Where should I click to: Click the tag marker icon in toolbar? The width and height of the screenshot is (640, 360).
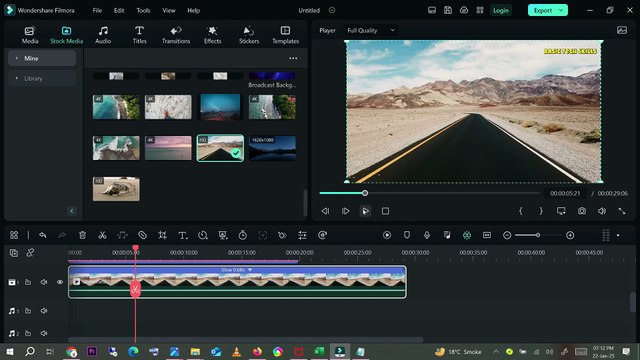[x=142, y=235]
